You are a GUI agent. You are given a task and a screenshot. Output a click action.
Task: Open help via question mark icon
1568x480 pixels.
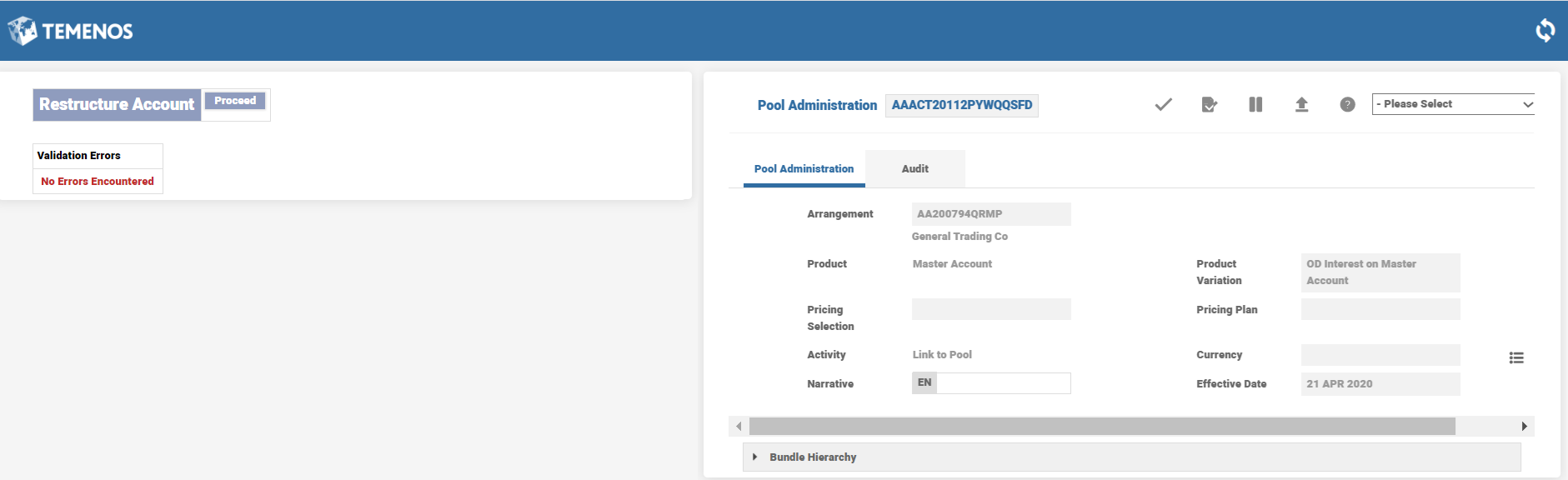point(1347,104)
